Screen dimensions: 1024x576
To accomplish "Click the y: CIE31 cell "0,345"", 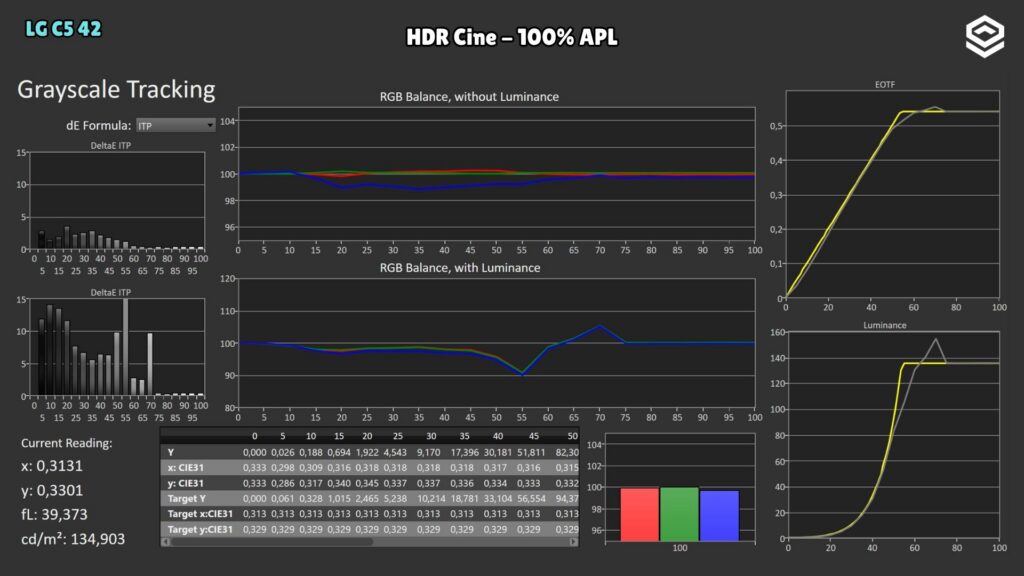I will 367,483.
